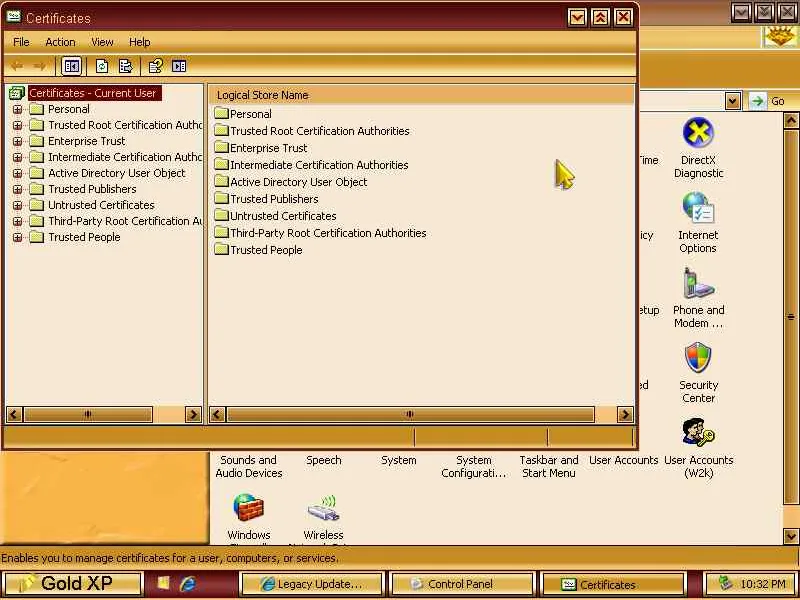Select Active Directory User Object in right pane
The width and height of the screenshot is (800, 600).
(x=298, y=182)
